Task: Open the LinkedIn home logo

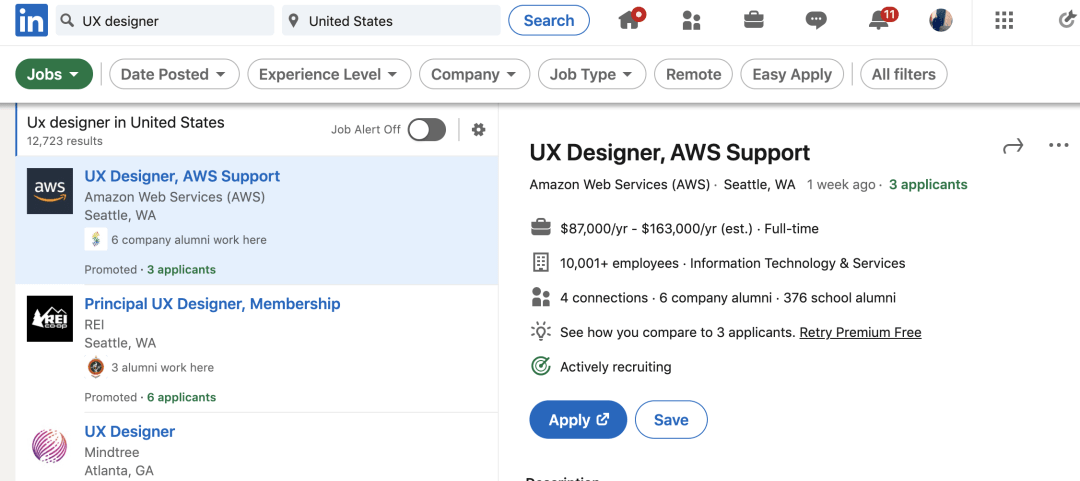Action: click(x=32, y=20)
